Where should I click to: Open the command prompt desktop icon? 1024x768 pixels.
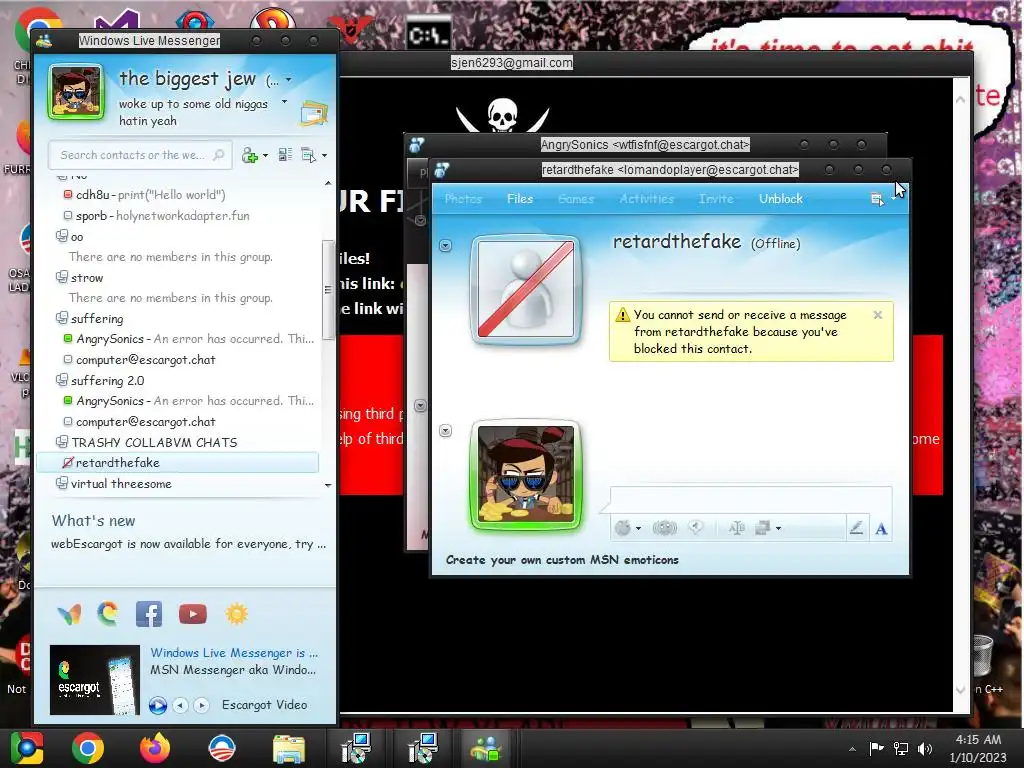pyautogui.click(x=428, y=33)
